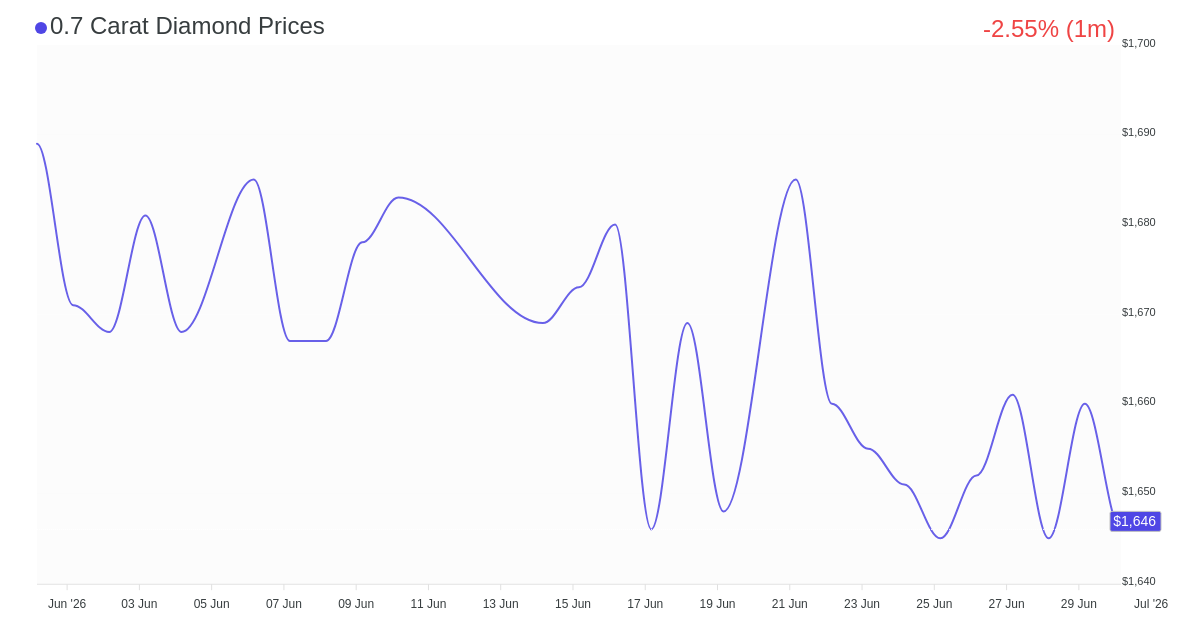This screenshot has width=1200, height=630.
Task: Click the price line peak above 21 Jun
Action: [795, 180]
